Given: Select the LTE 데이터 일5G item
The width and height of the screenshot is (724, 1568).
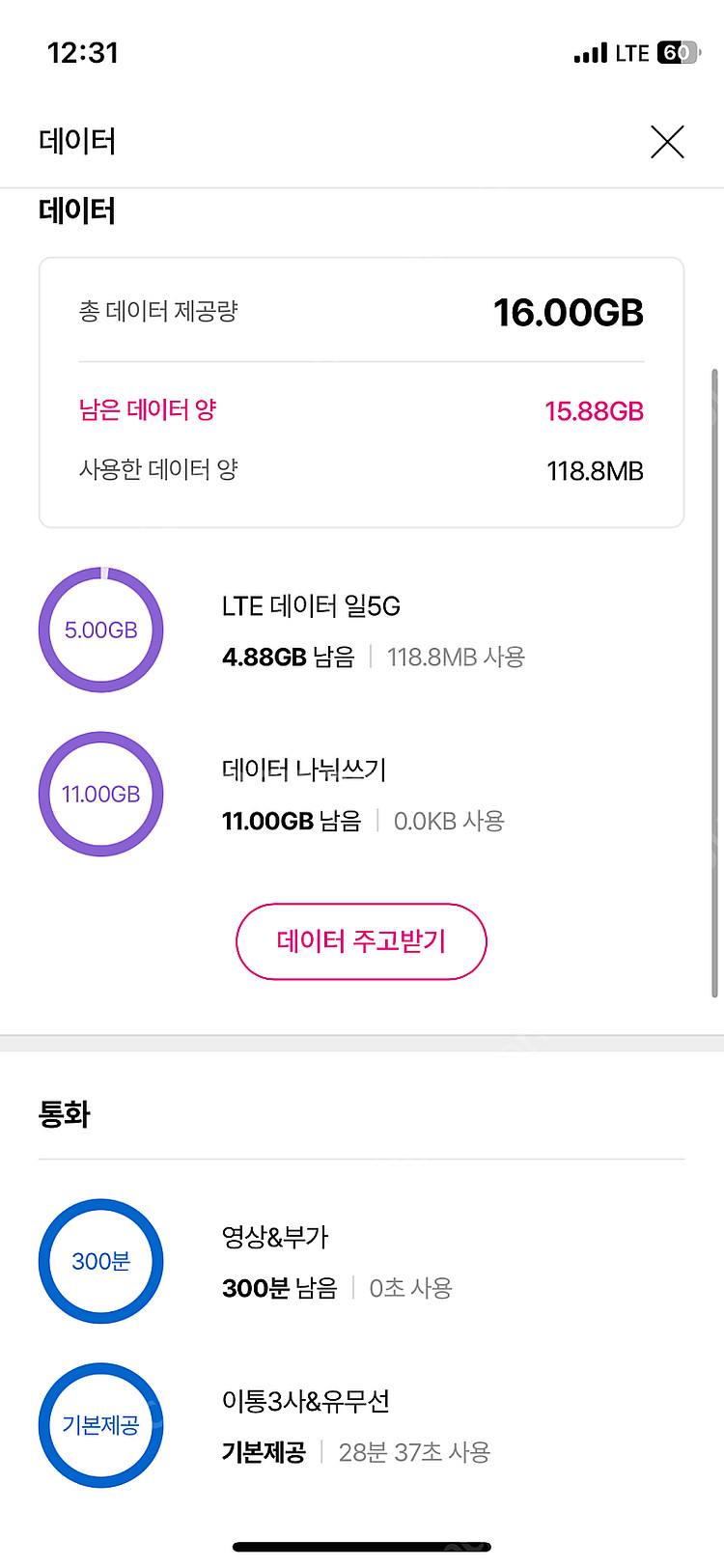Looking at the screenshot, I should 311,606.
